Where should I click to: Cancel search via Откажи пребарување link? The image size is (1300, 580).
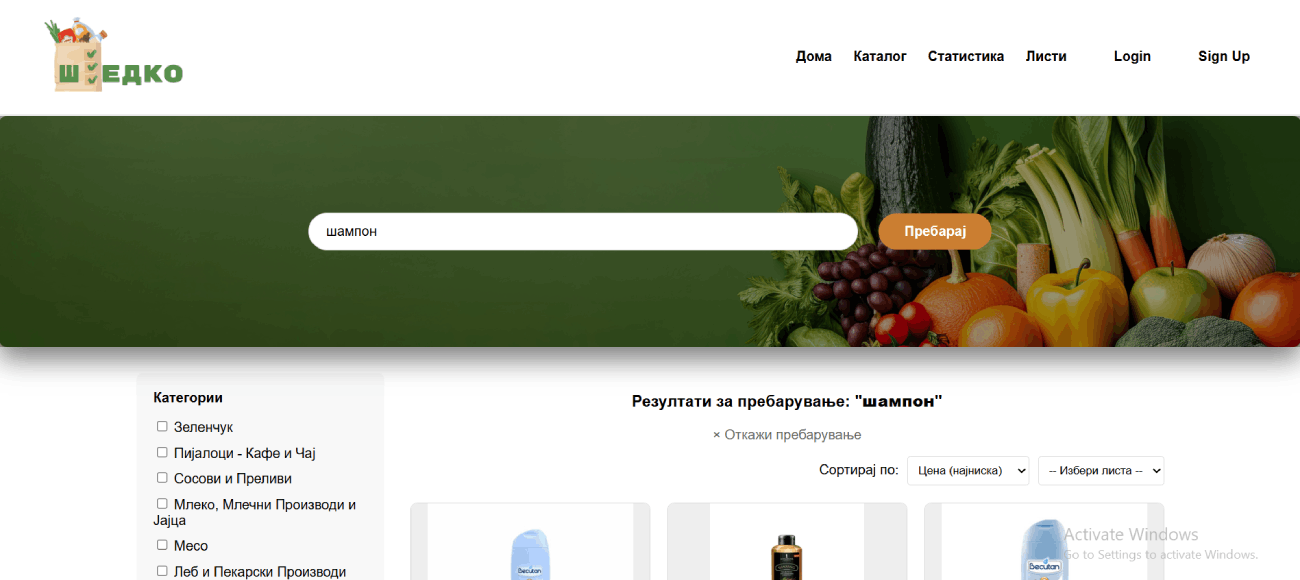[x=787, y=435]
